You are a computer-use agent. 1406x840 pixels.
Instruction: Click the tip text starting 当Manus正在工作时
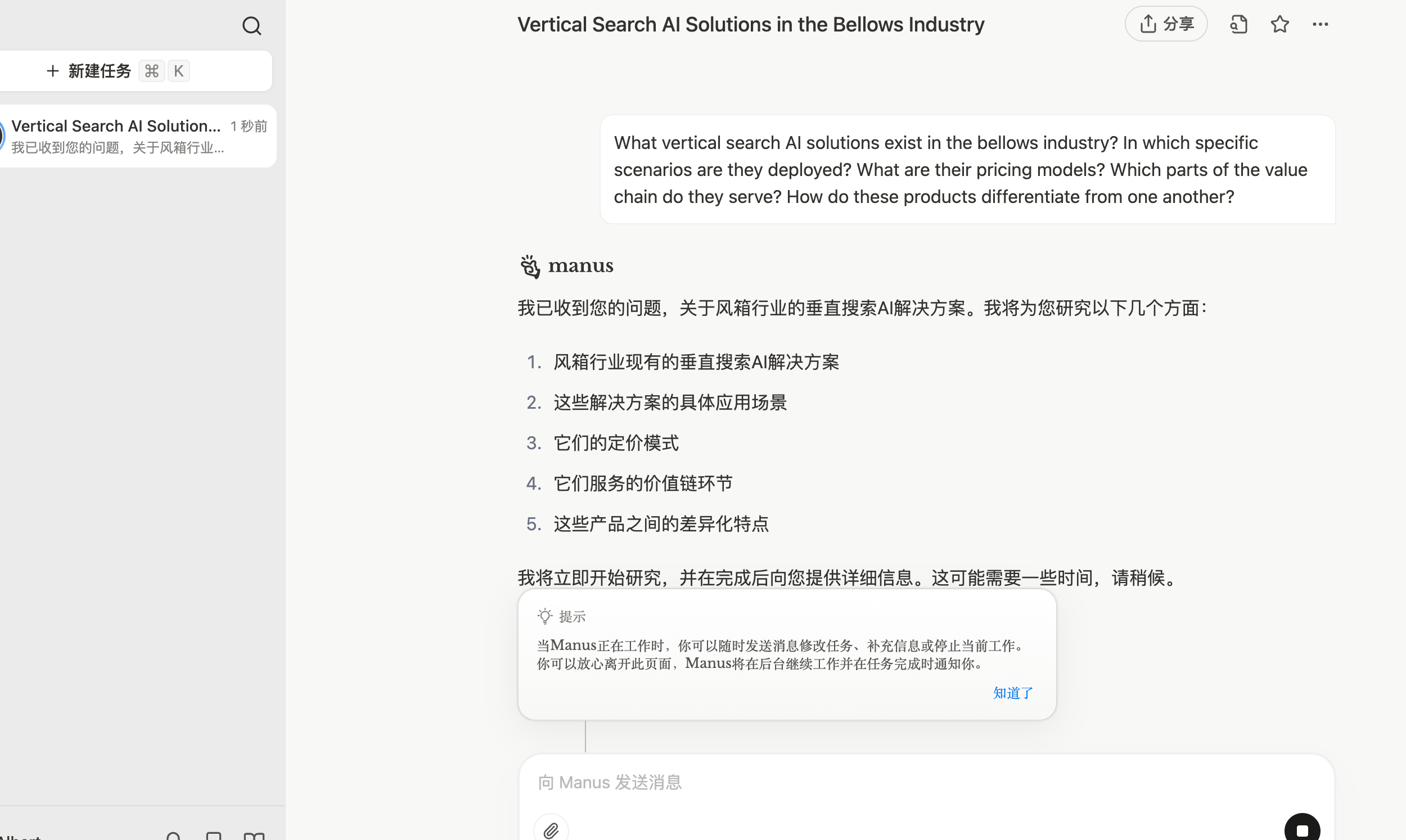click(781, 654)
